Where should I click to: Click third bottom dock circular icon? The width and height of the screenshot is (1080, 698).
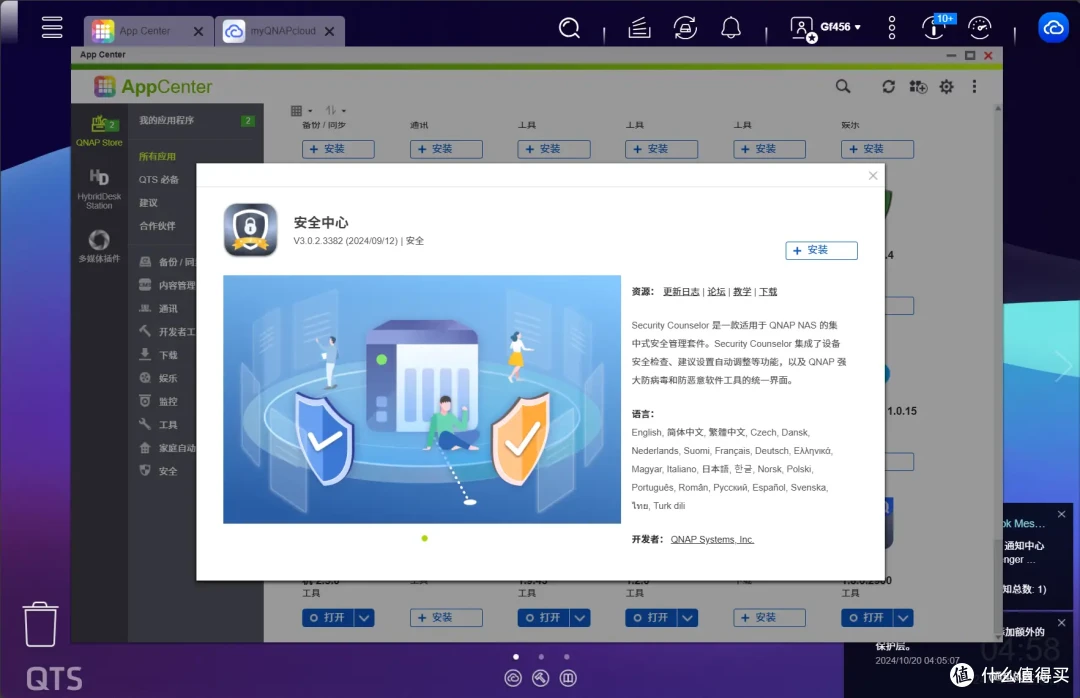[568, 678]
